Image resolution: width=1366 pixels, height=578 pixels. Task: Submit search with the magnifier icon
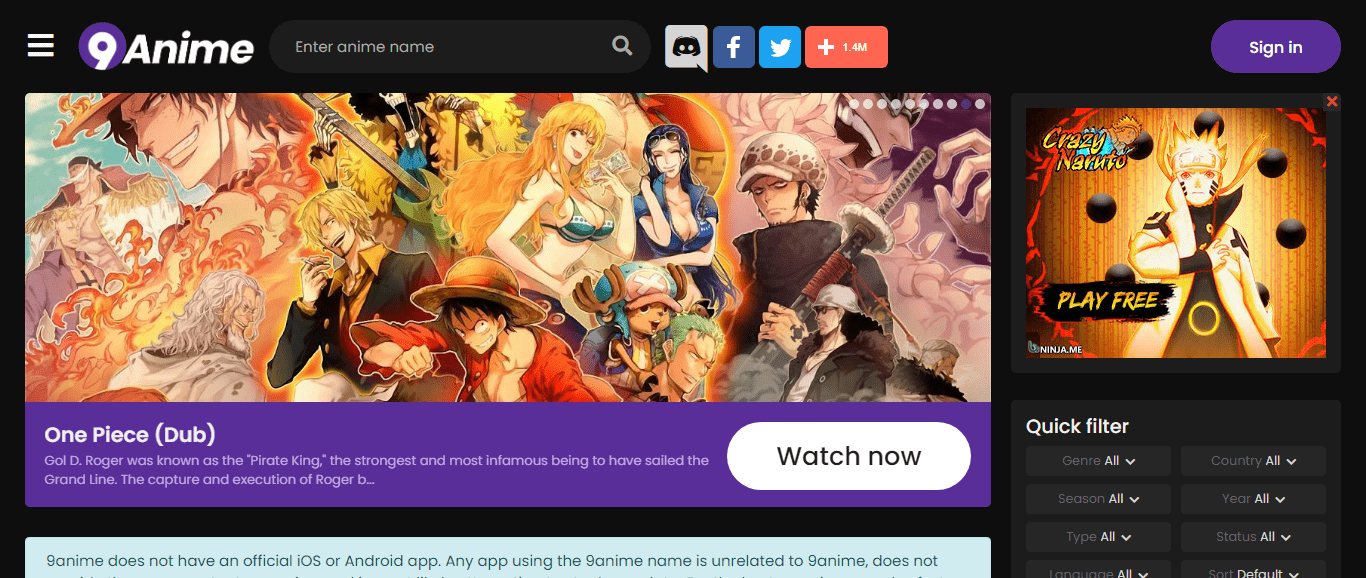click(622, 46)
